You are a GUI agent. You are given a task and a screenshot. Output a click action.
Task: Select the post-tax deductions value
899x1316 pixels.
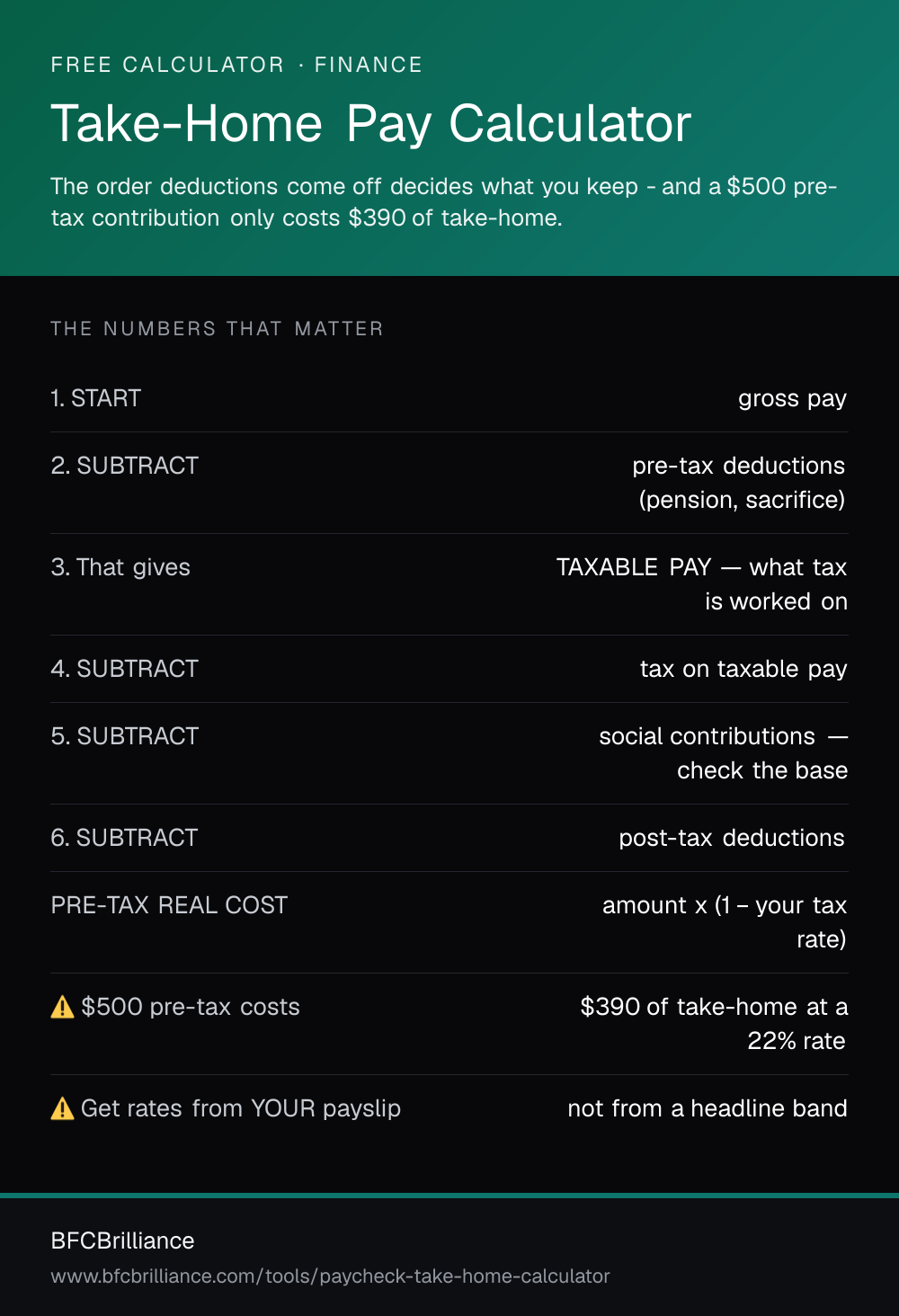(732, 838)
